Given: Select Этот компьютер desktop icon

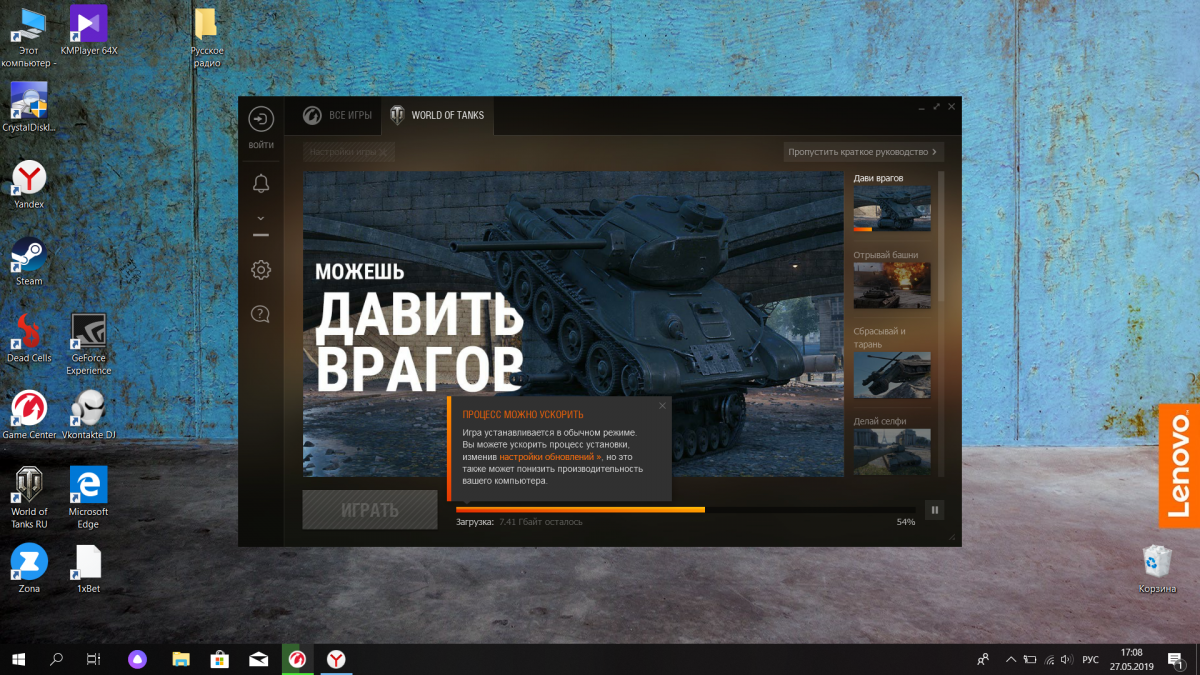Looking at the screenshot, I should (30, 38).
